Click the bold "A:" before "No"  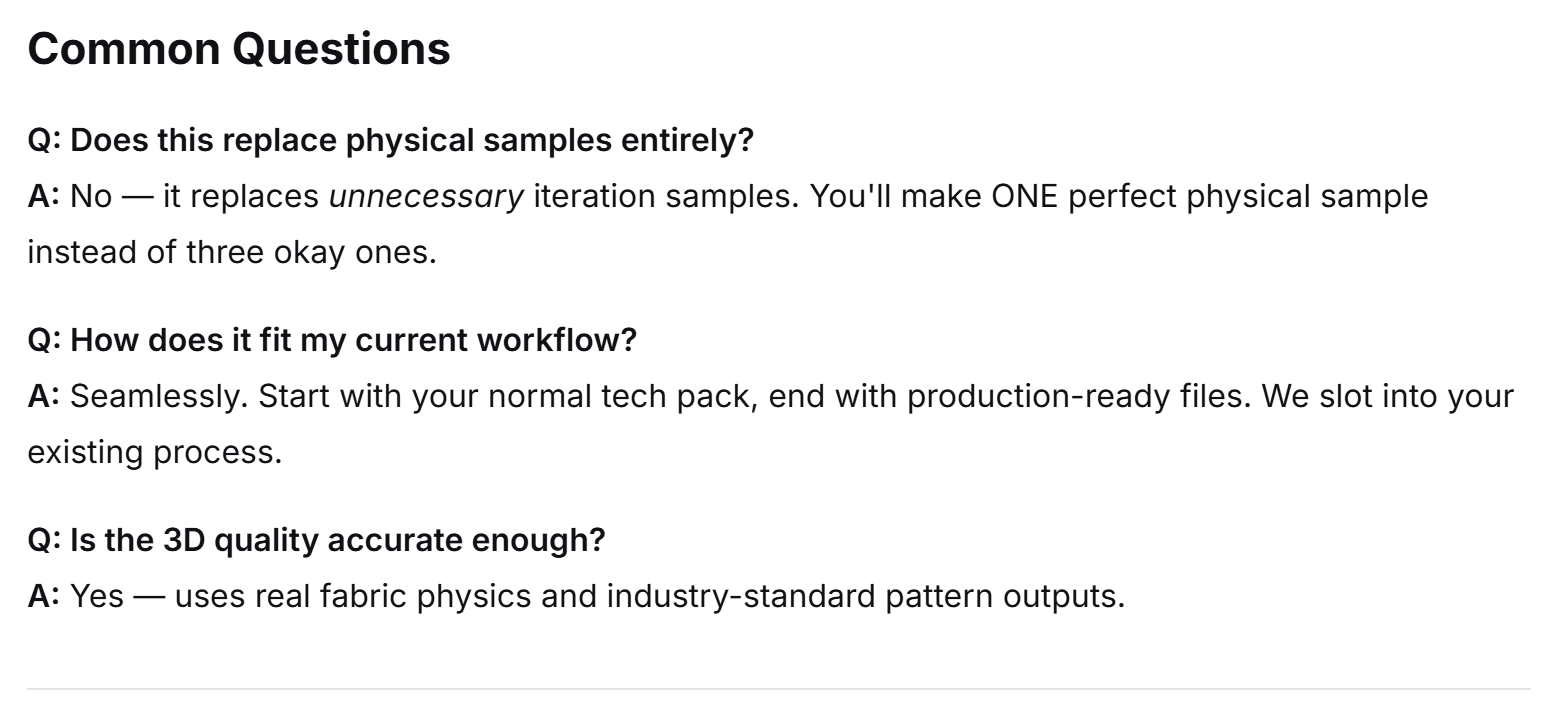tap(44, 196)
